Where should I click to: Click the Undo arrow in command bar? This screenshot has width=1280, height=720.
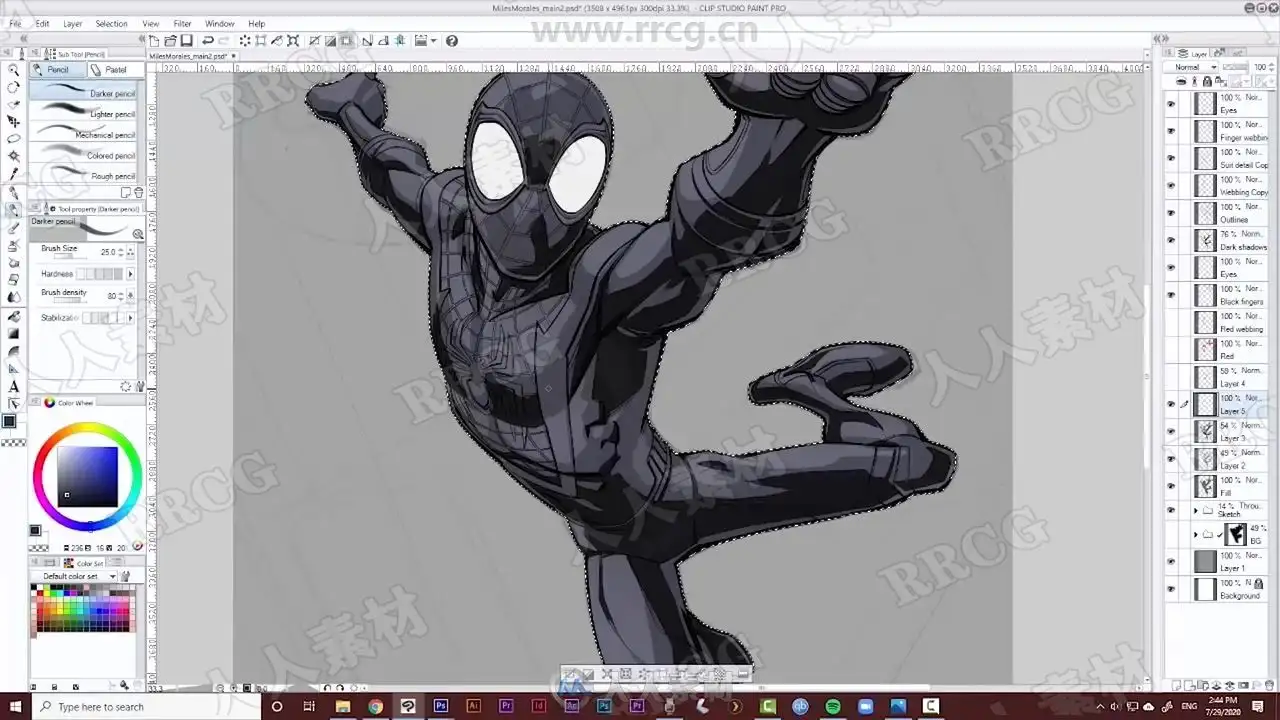point(208,41)
